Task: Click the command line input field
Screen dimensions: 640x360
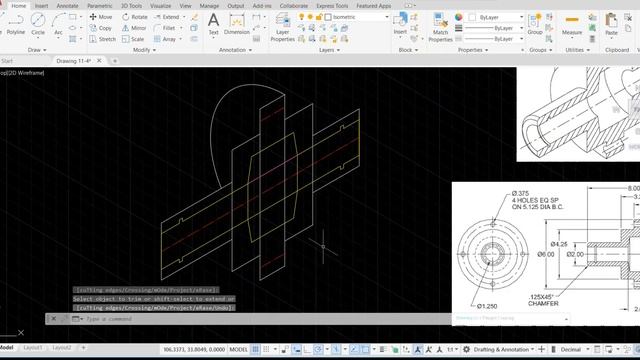Action: 265,319
